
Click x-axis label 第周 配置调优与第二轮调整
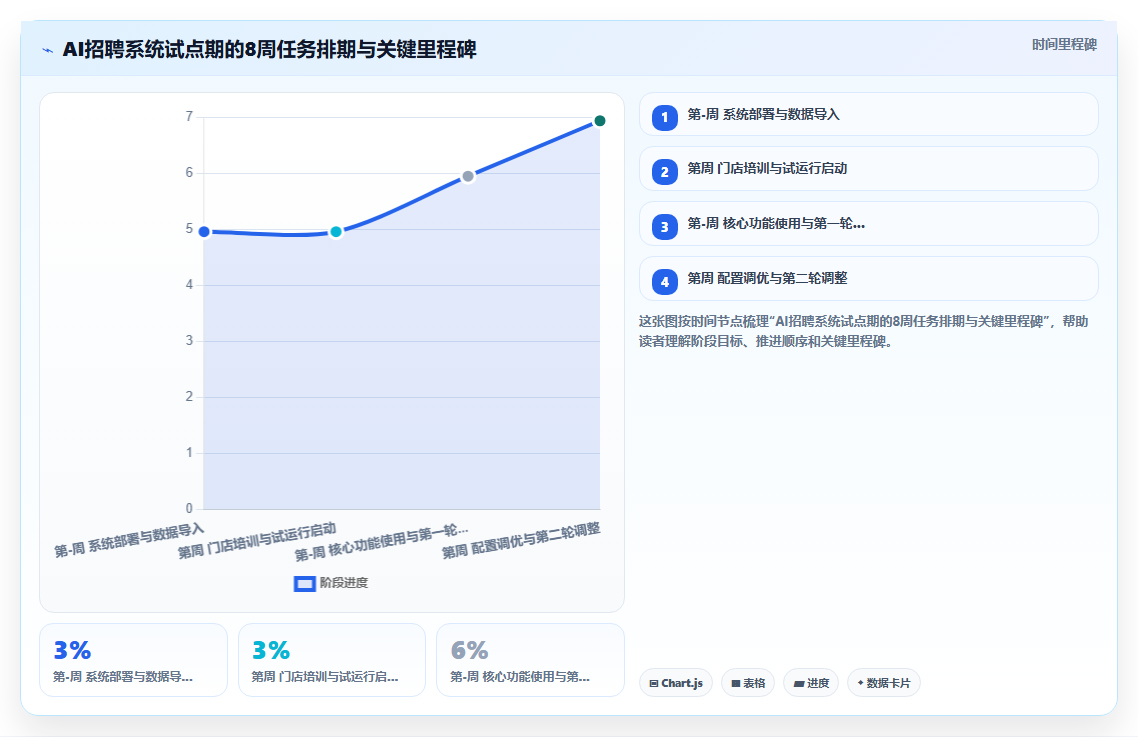click(521, 541)
